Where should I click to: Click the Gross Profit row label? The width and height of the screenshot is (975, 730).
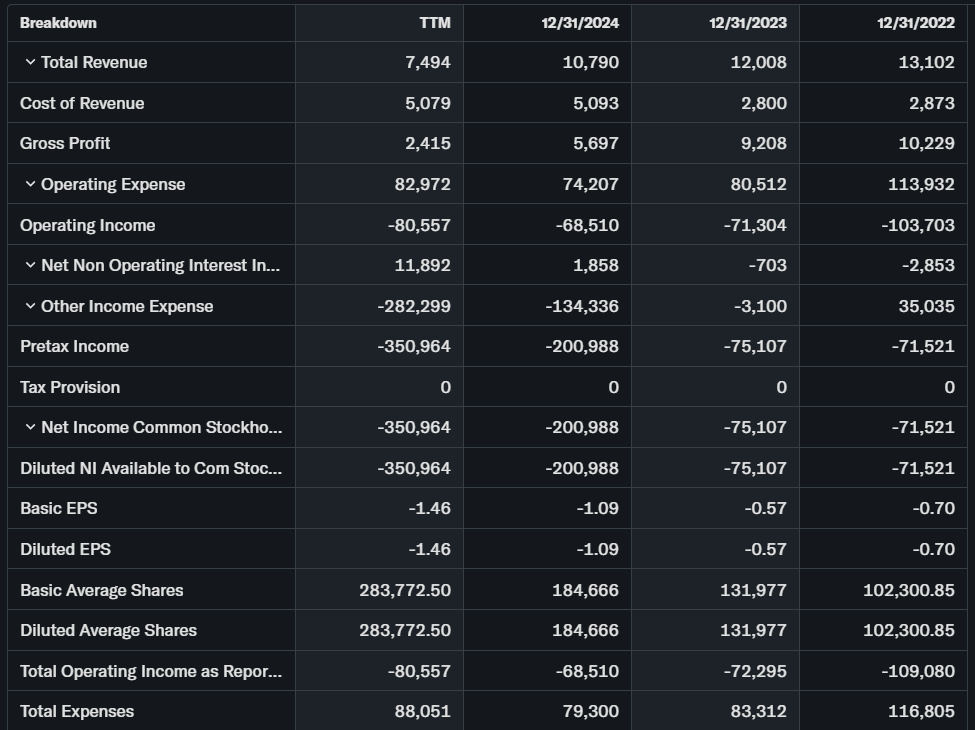[65, 144]
